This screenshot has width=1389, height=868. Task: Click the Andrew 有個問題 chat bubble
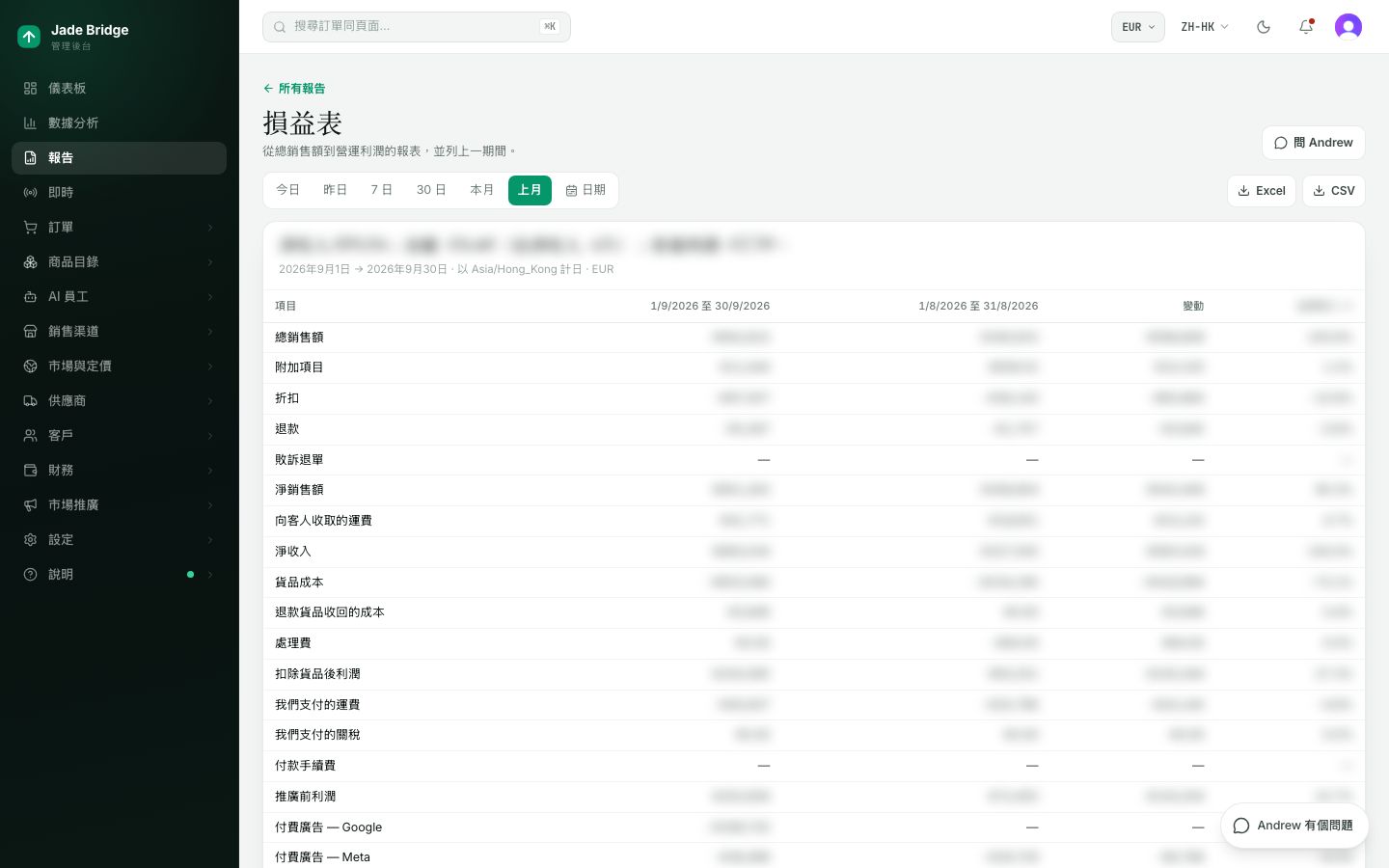pyautogui.click(x=1294, y=826)
